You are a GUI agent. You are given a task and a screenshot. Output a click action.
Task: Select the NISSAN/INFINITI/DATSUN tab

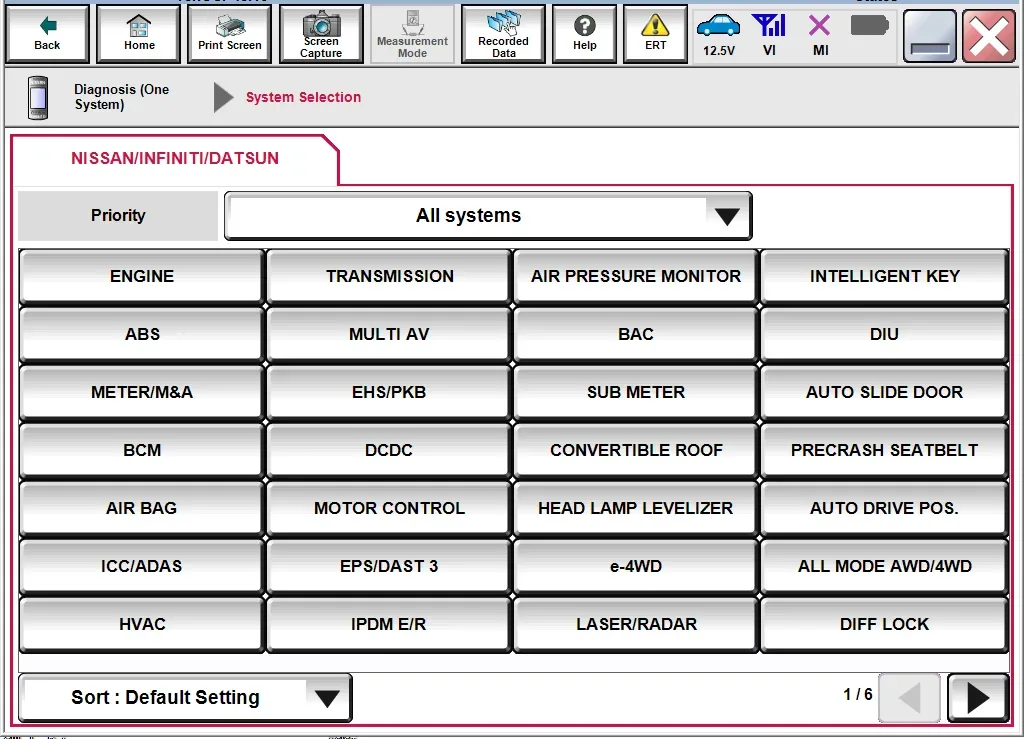[175, 158]
